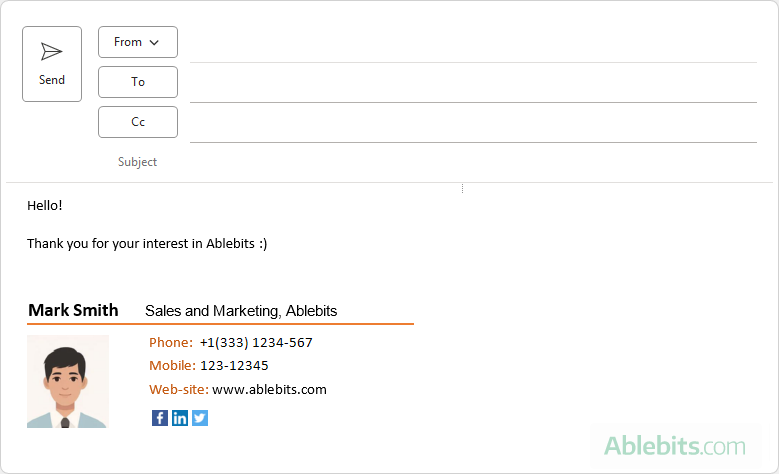Click the 'Hello!' line in message body
Viewport: 779px width, 474px height.
[x=45, y=205]
